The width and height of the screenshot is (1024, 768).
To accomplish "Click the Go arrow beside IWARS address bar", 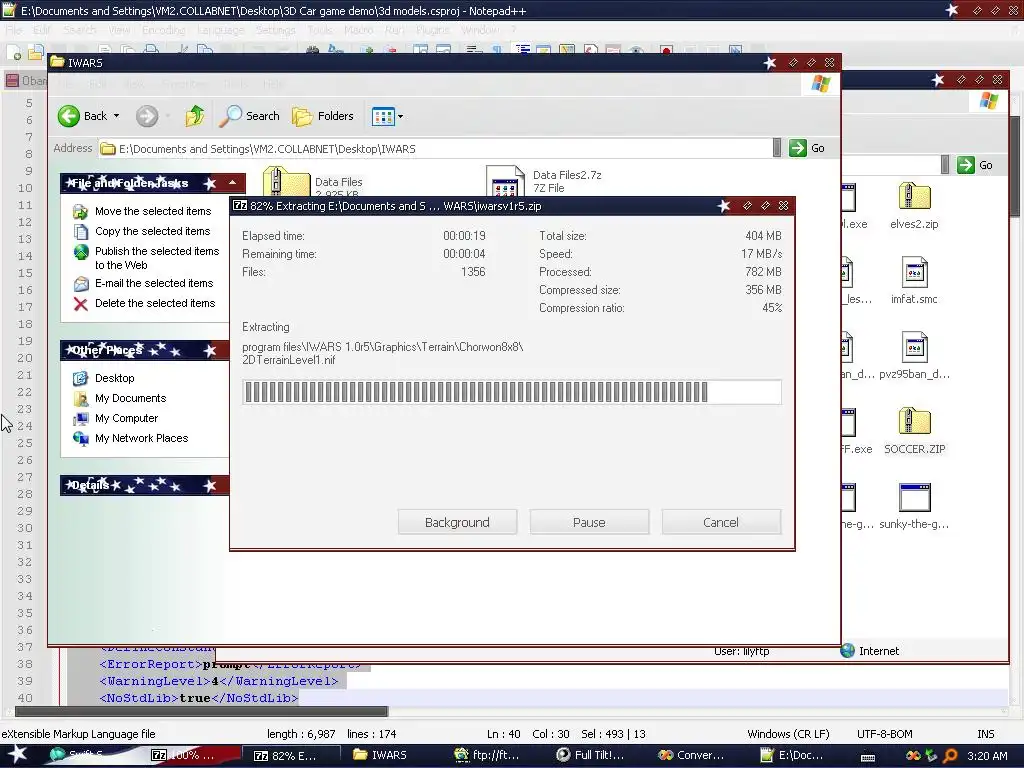I will point(797,148).
